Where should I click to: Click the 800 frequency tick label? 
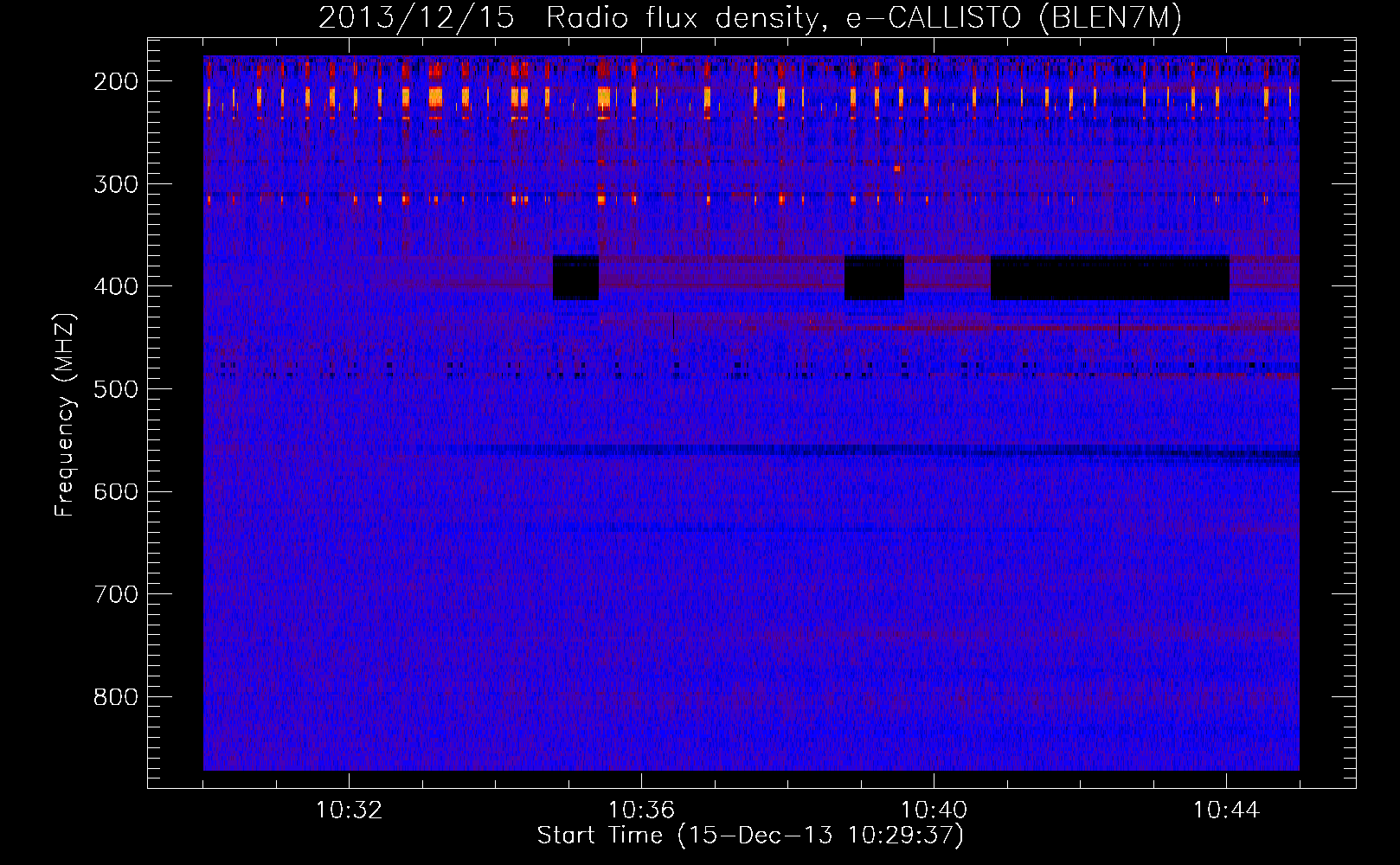coord(115,696)
